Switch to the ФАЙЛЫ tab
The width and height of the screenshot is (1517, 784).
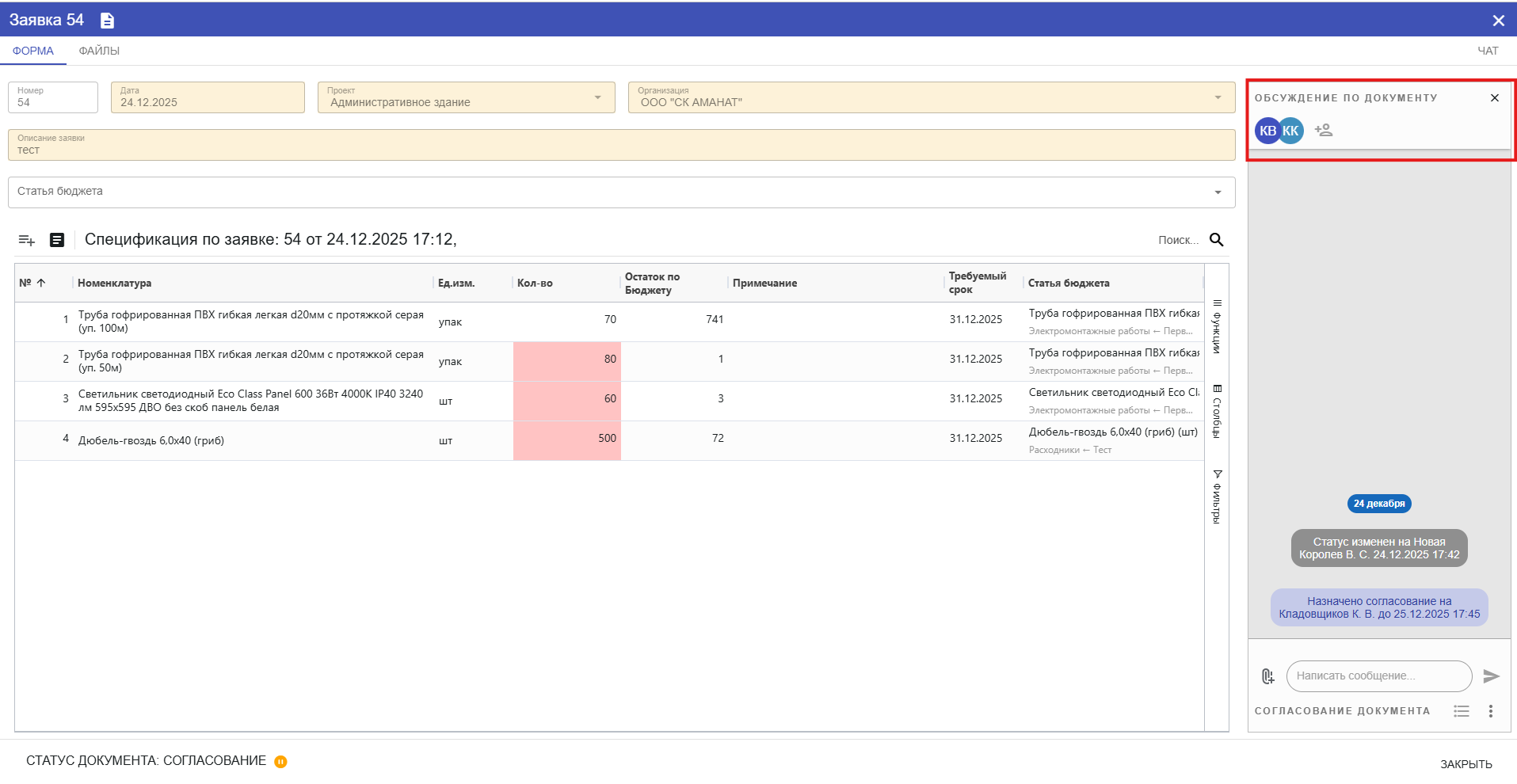[99, 51]
